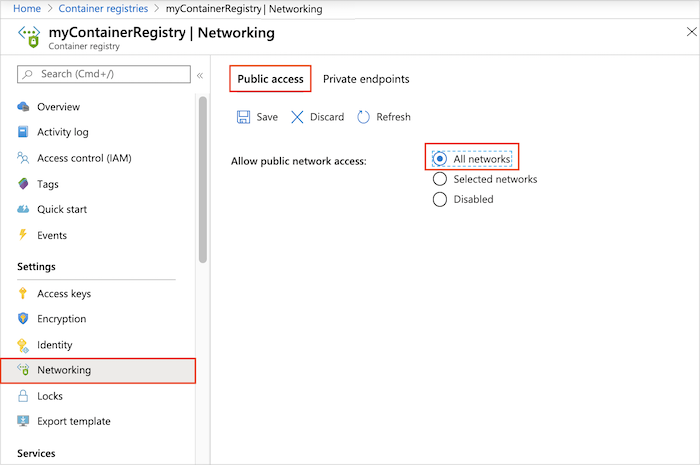
Task: Click the sidebar vertical scrollbar
Action: point(203,180)
